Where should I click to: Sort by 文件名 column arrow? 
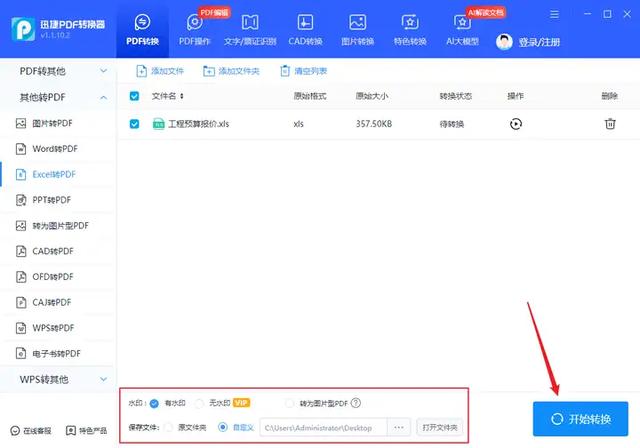pos(182,96)
